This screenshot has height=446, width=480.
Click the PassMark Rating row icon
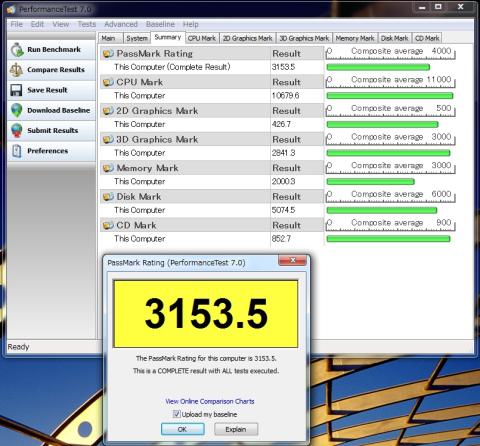(x=108, y=54)
